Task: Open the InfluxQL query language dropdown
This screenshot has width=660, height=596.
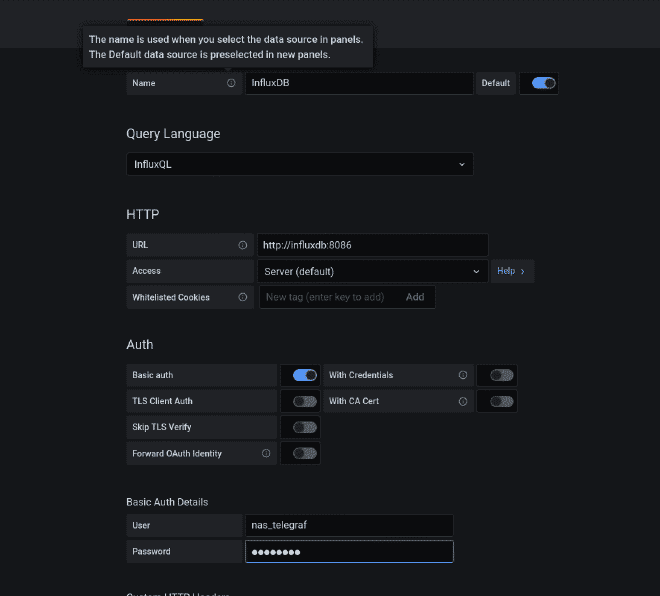Action: [x=300, y=164]
